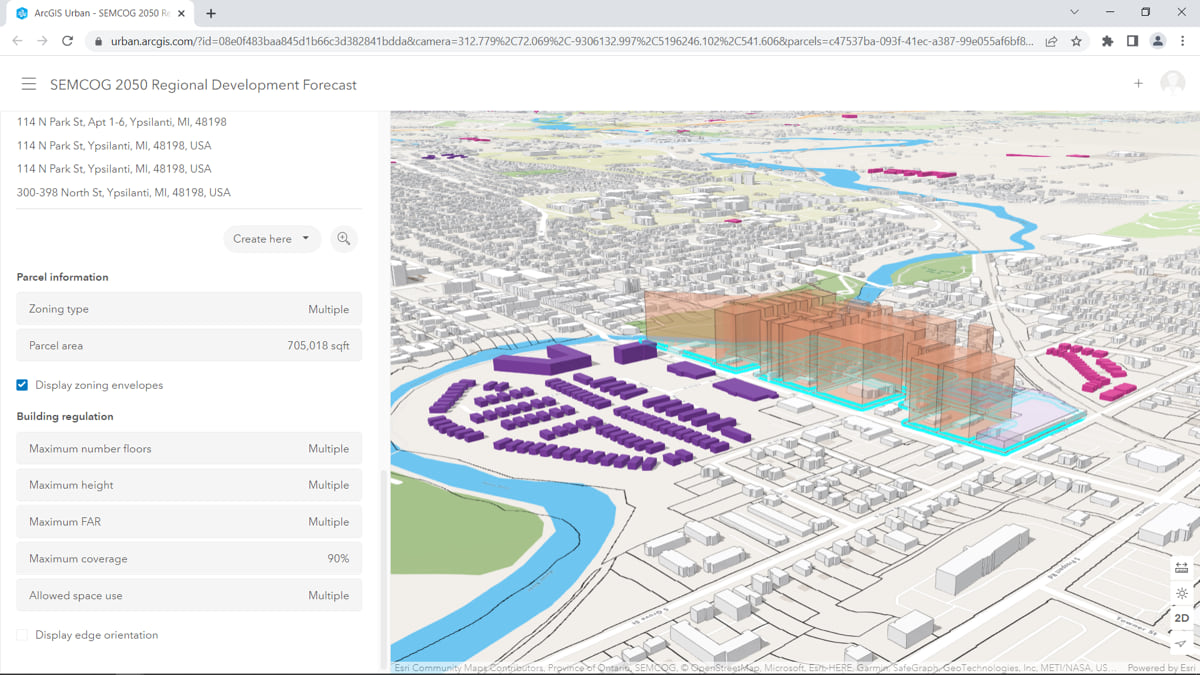Screen dimensions: 1200x675
Task: Open the daylight sun settings
Action: tap(1181, 593)
